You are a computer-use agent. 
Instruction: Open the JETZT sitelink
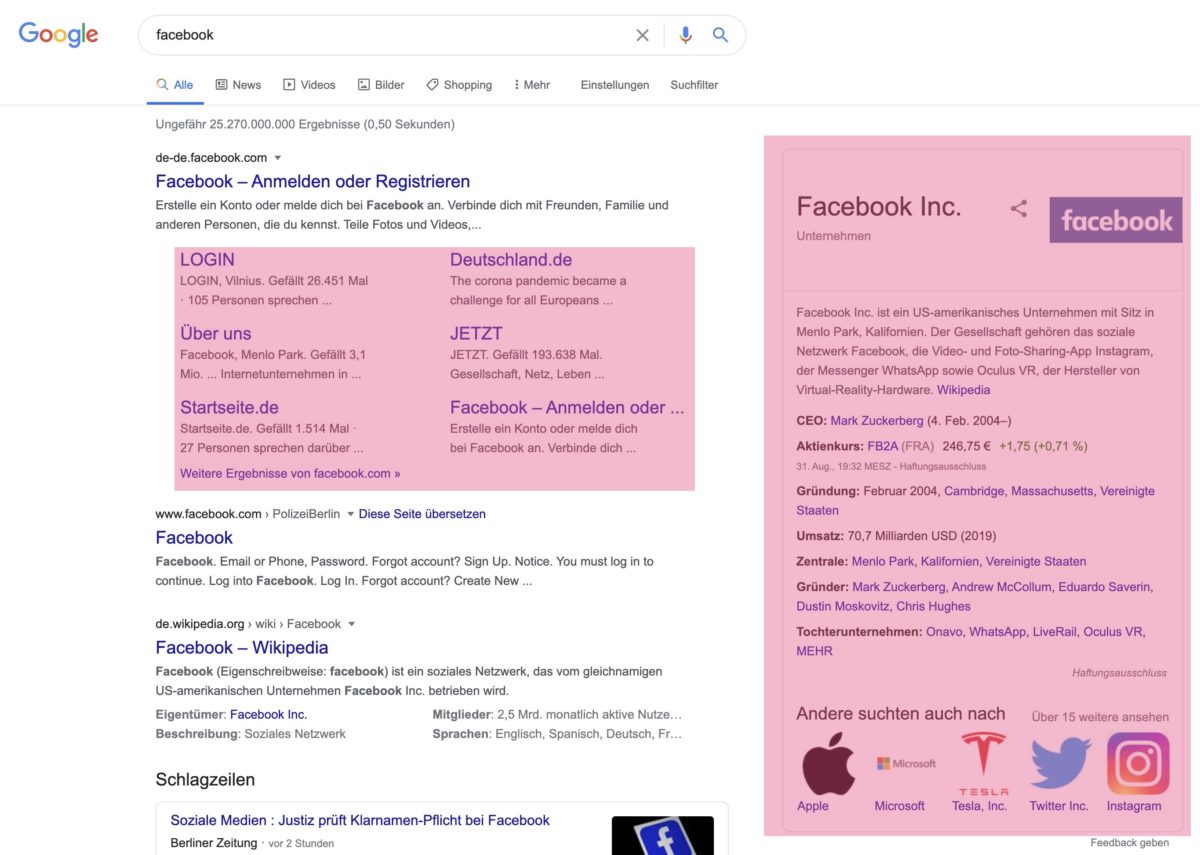(x=476, y=333)
